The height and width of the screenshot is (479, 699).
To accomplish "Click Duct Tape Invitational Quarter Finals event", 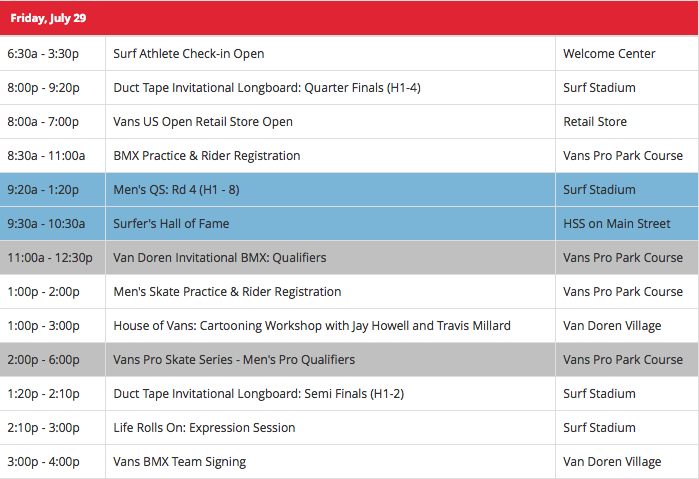I will (x=266, y=88).
